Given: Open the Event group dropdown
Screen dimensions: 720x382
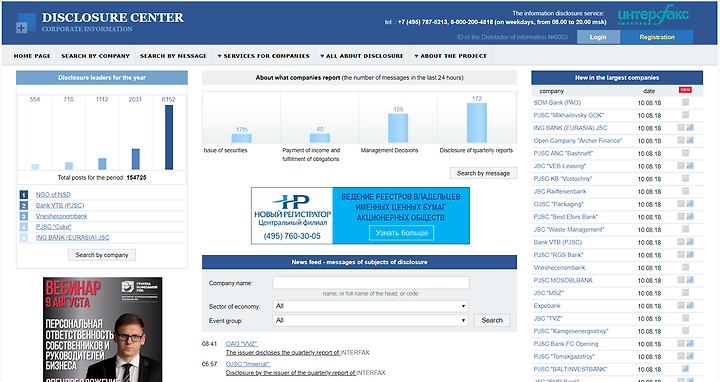Looking at the screenshot, I should pos(371,320).
